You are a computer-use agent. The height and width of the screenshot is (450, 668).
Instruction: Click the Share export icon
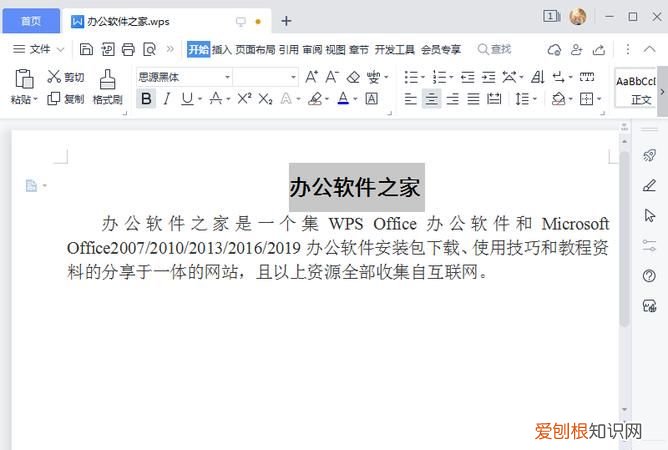pos(599,49)
